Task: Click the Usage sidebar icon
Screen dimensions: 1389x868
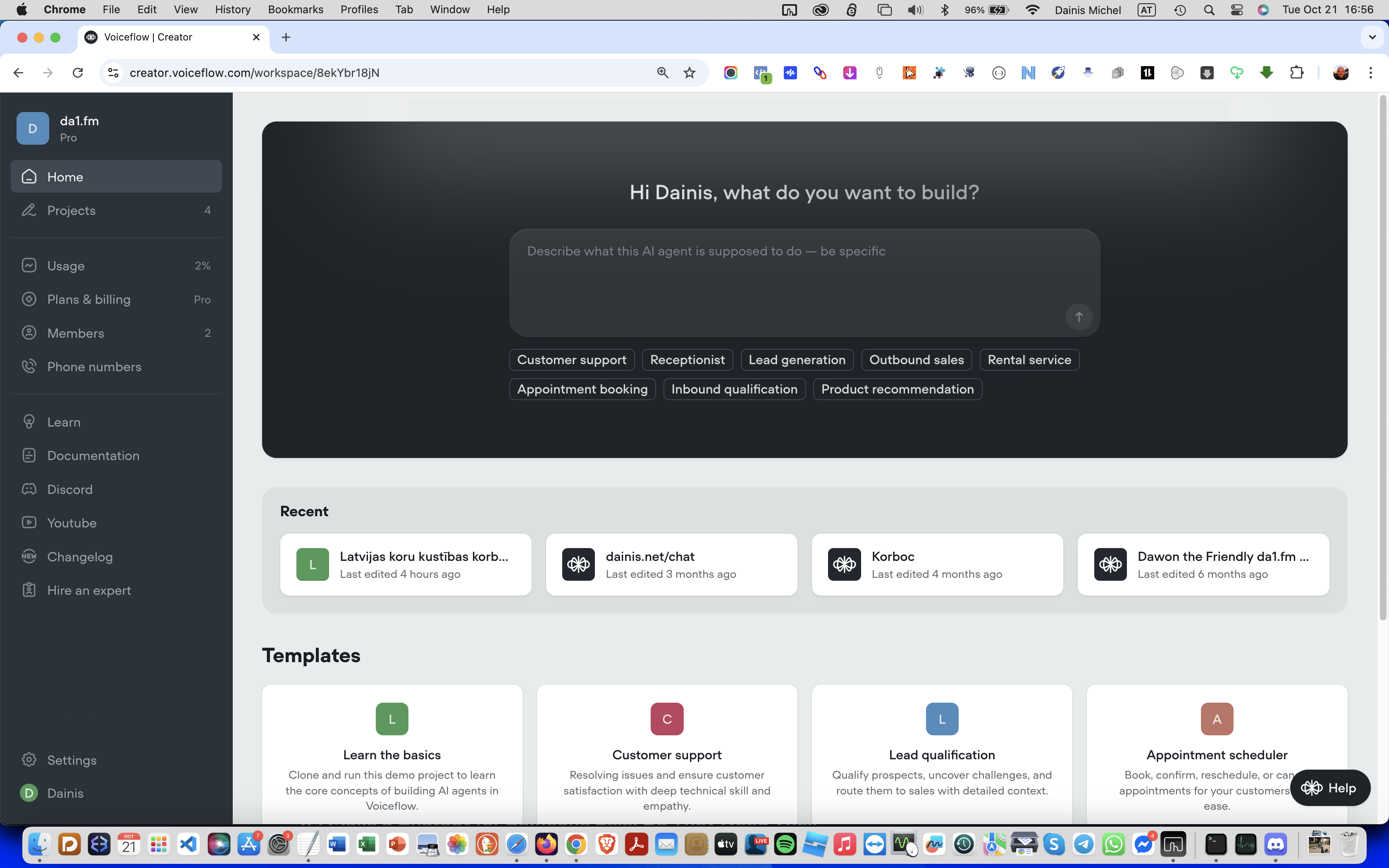Action: (29, 265)
